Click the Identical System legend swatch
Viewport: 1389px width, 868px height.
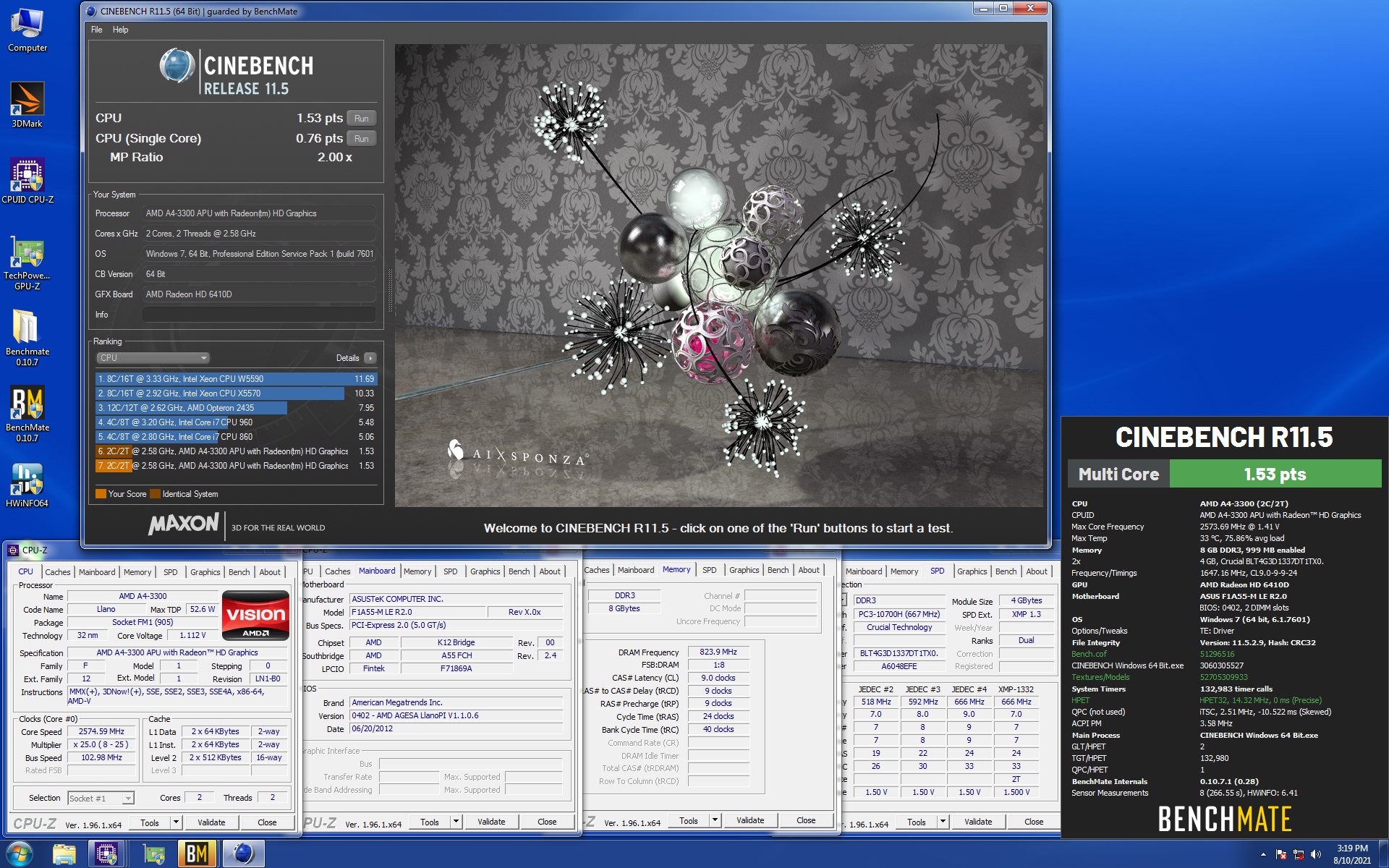click(x=155, y=494)
